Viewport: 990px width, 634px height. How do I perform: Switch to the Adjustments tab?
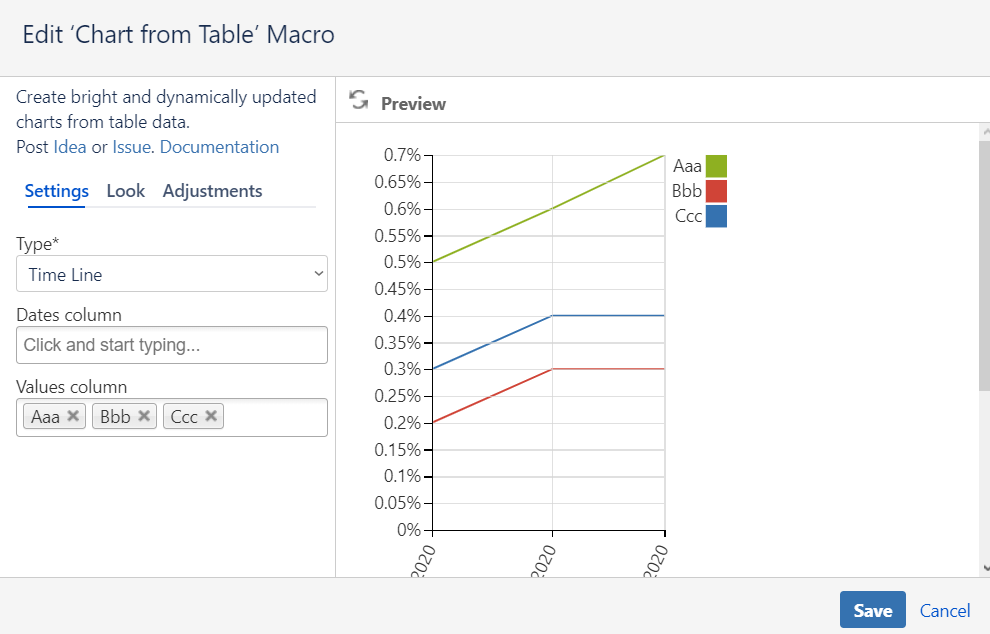coord(212,191)
